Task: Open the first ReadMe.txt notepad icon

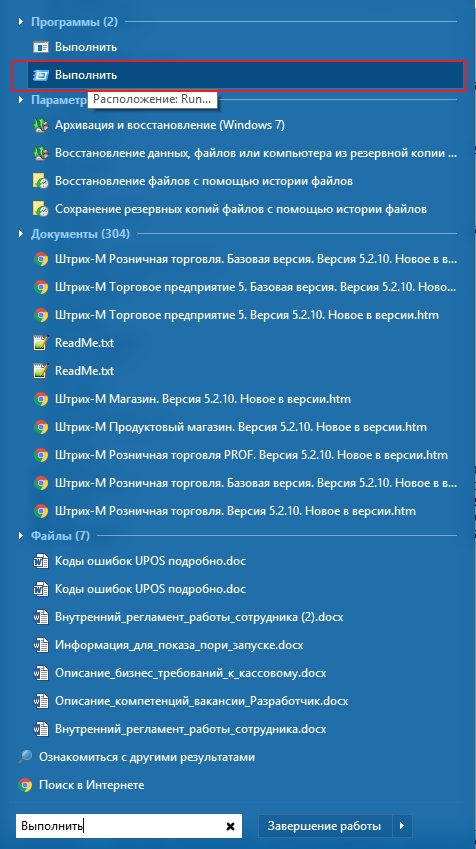Action: coord(41,343)
